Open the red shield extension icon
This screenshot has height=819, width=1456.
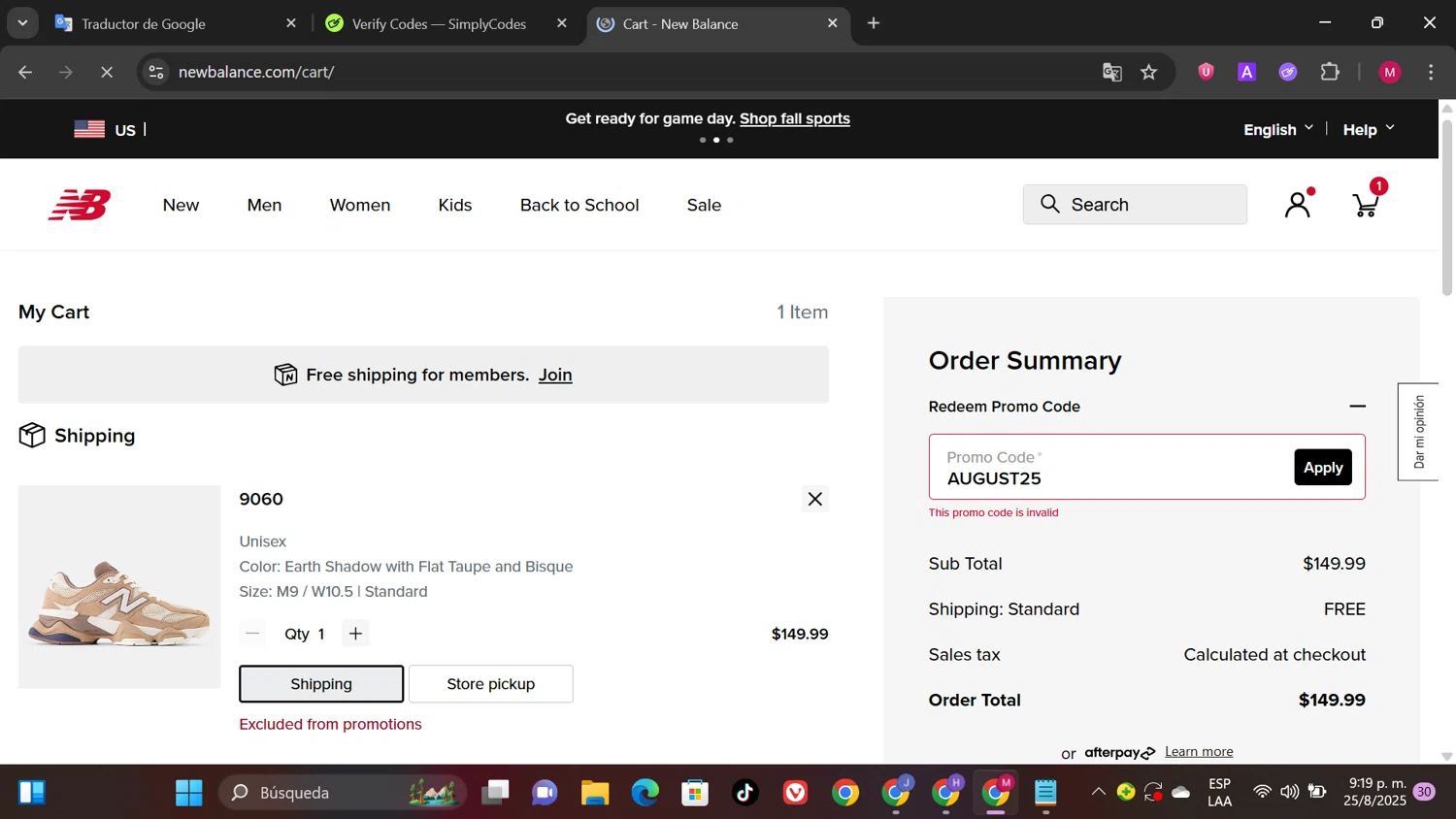1206,72
